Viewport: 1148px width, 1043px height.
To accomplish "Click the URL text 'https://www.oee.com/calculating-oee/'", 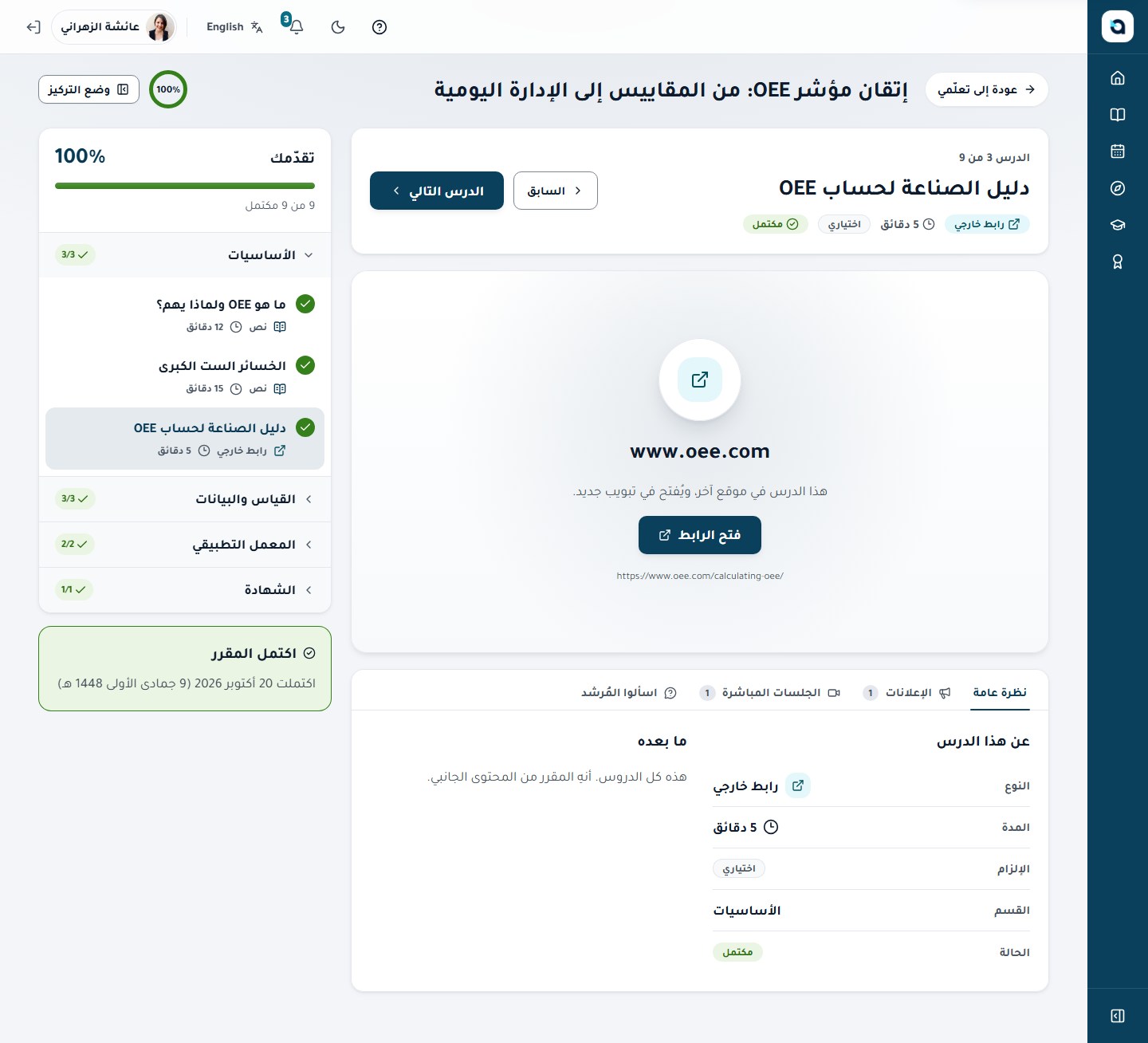I will tap(700, 576).
